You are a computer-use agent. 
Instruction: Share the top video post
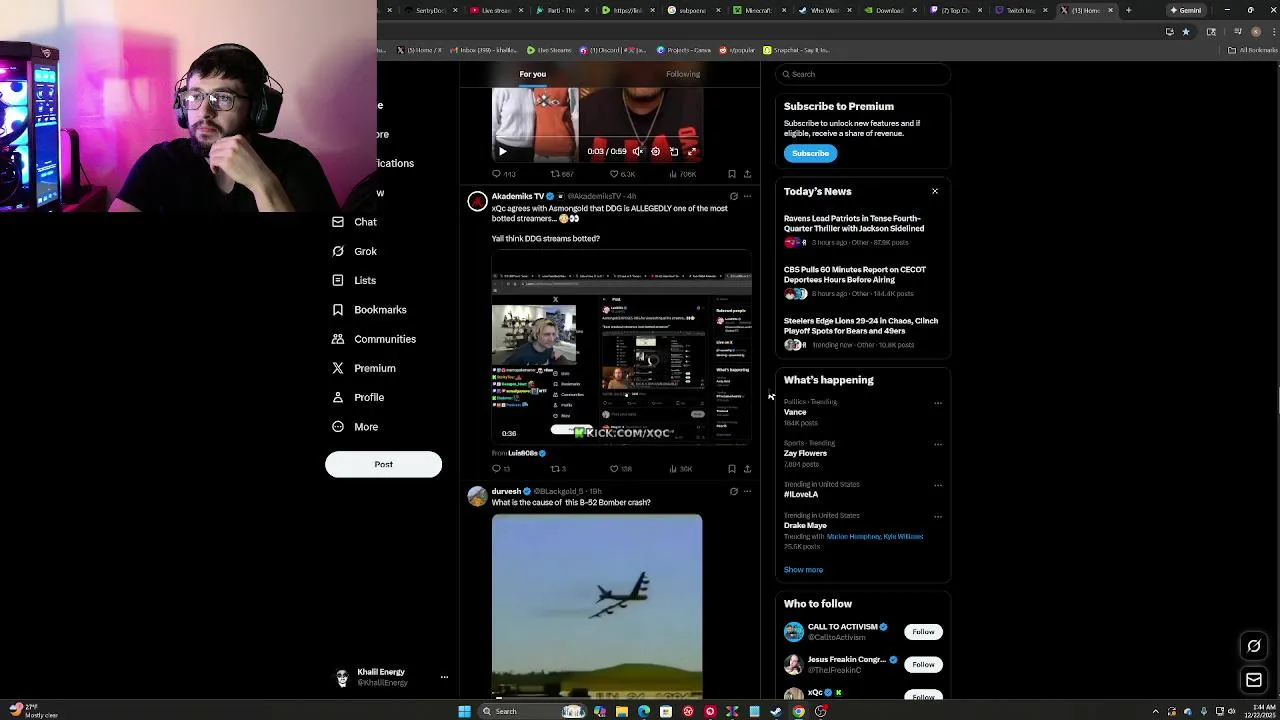[x=747, y=174]
